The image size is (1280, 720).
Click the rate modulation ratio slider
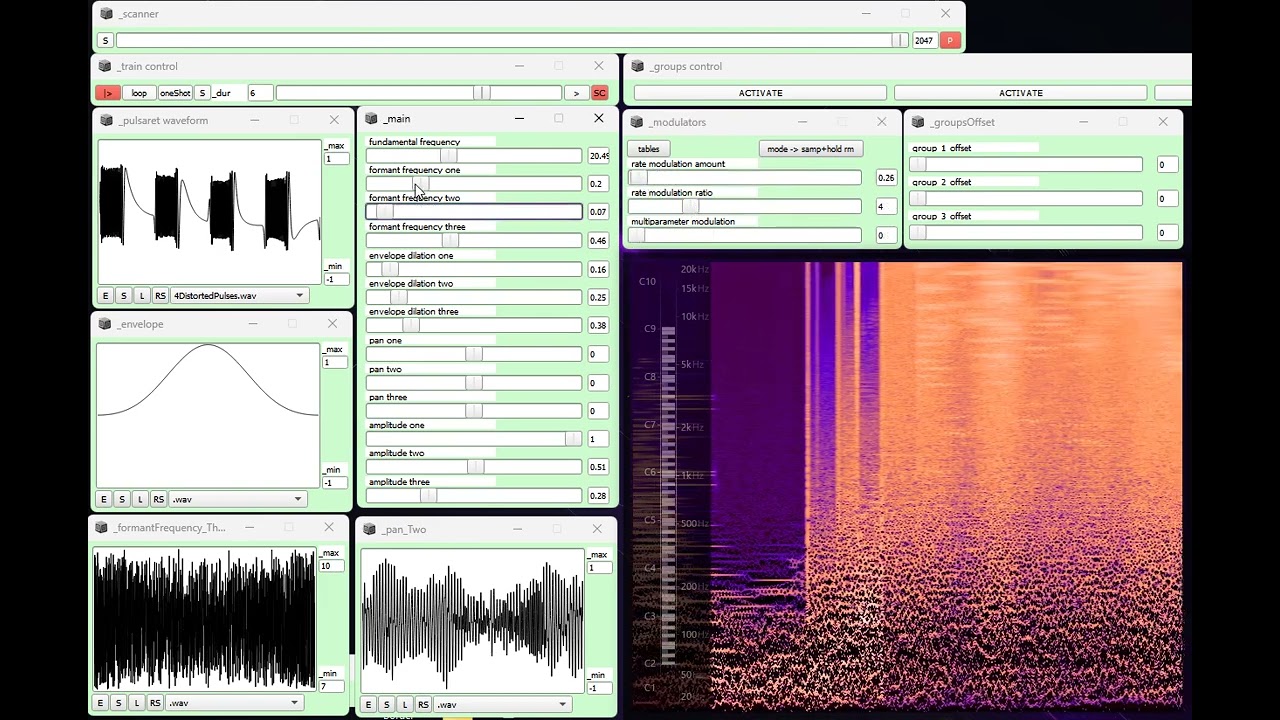[745, 207]
